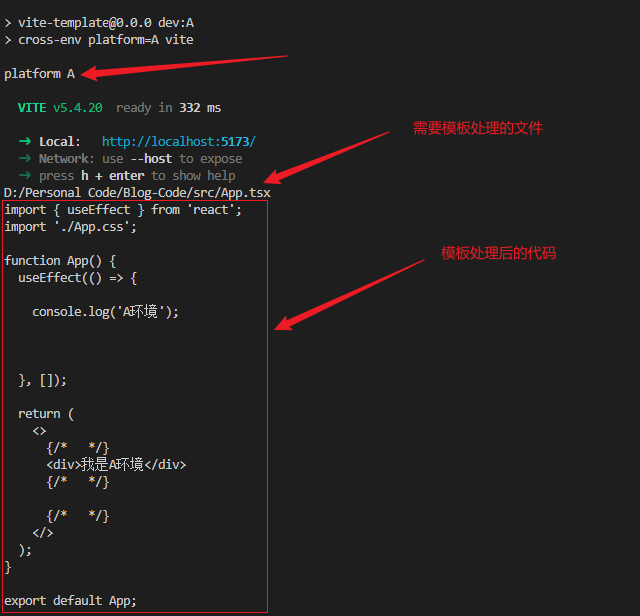Click the red annotation '模板处理后的代码'

tap(498, 253)
